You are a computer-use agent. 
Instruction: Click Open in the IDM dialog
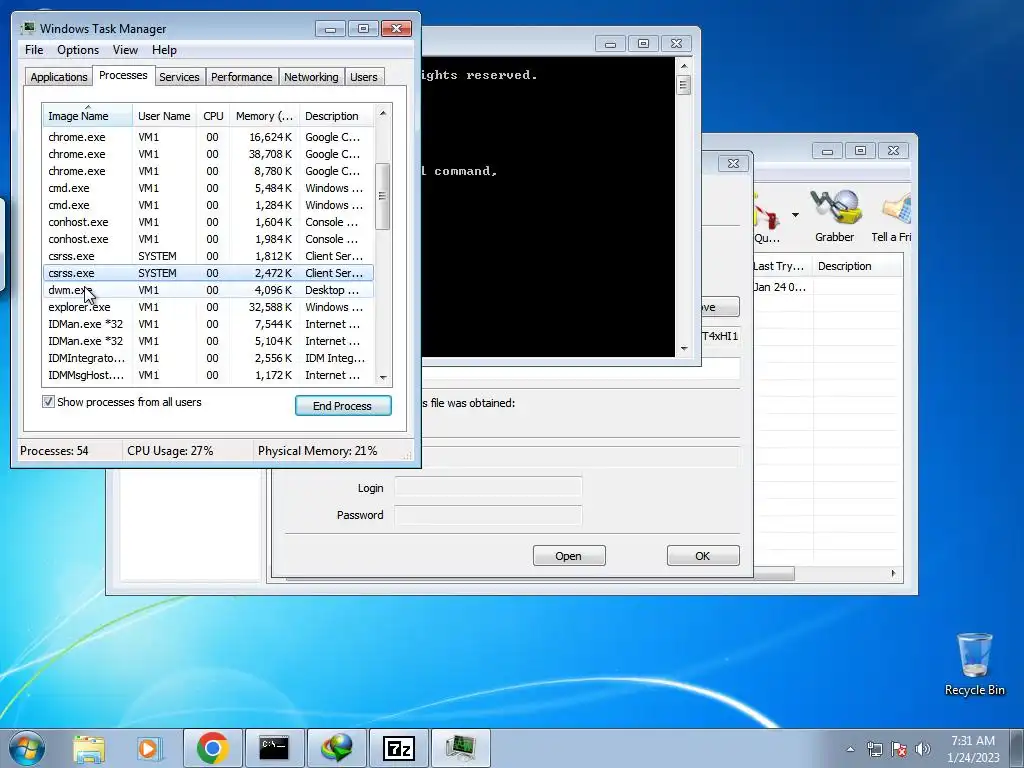pyautogui.click(x=569, y=556)
